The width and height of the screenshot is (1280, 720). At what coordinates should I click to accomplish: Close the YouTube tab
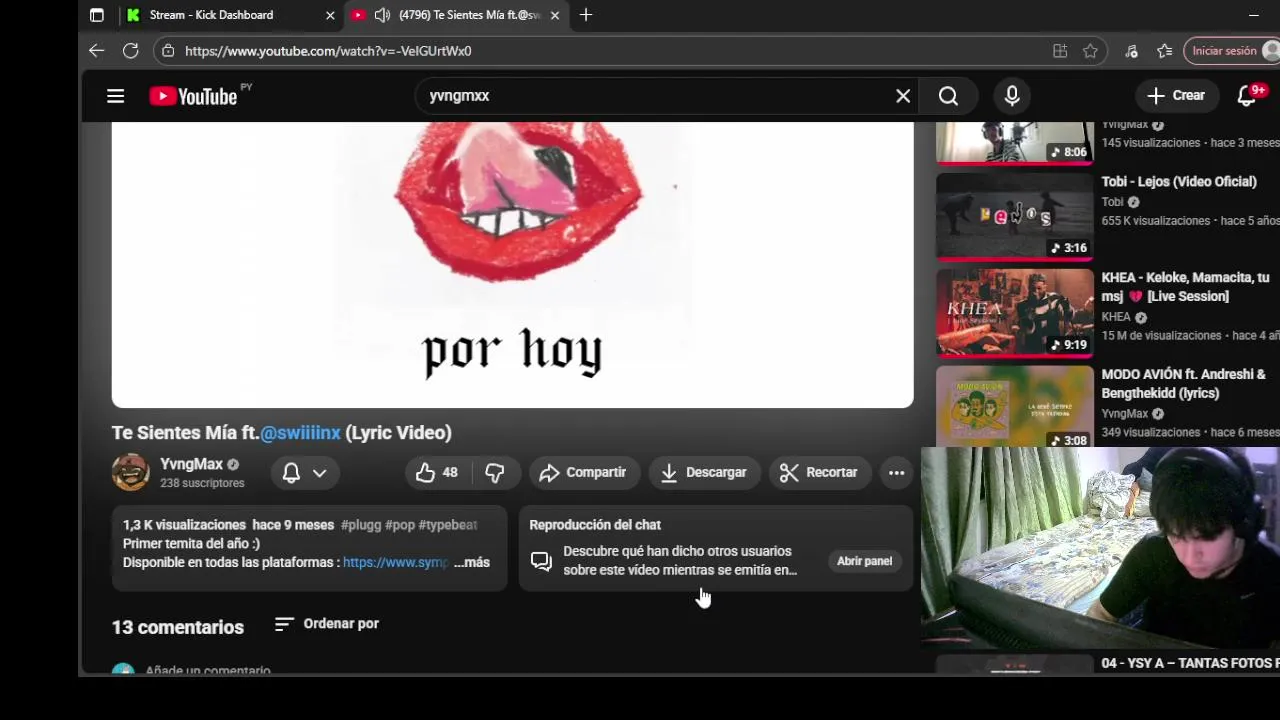pyautogui.click(x=555, y=15)
